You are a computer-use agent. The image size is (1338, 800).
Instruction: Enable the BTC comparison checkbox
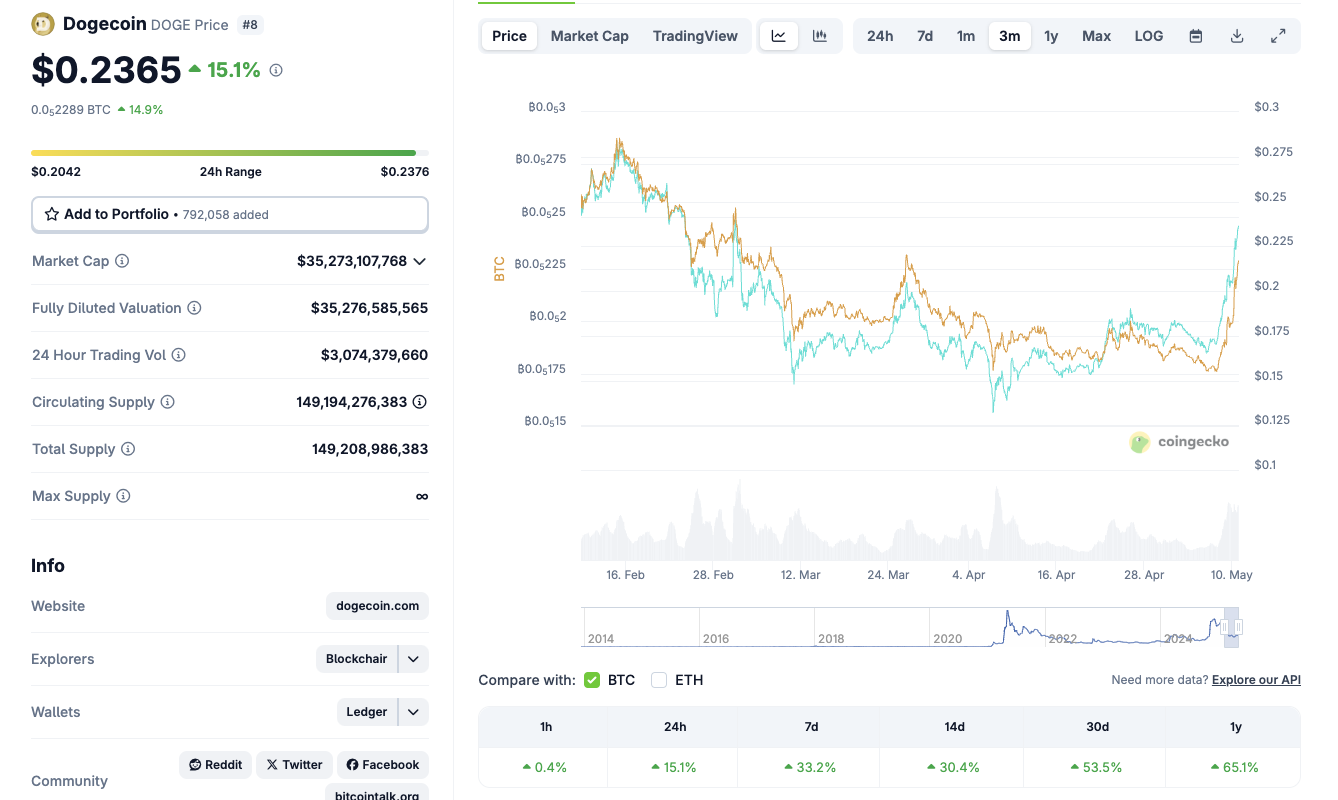pos(591,680)
